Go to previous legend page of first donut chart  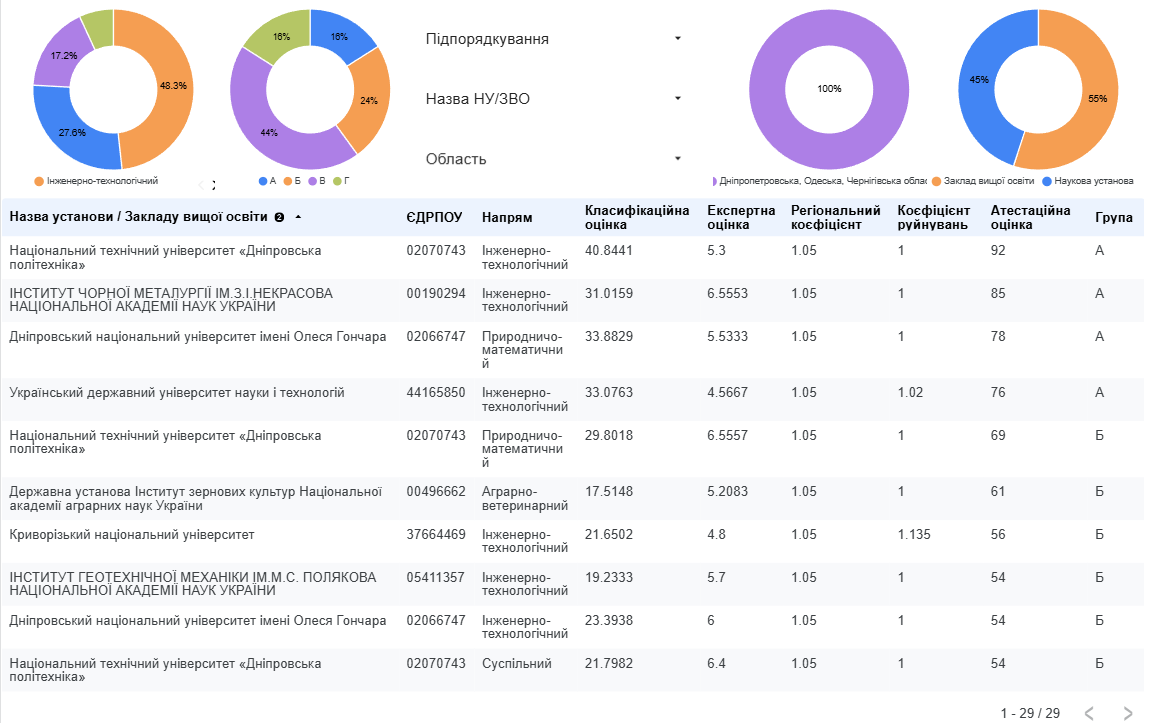(202, 185)
